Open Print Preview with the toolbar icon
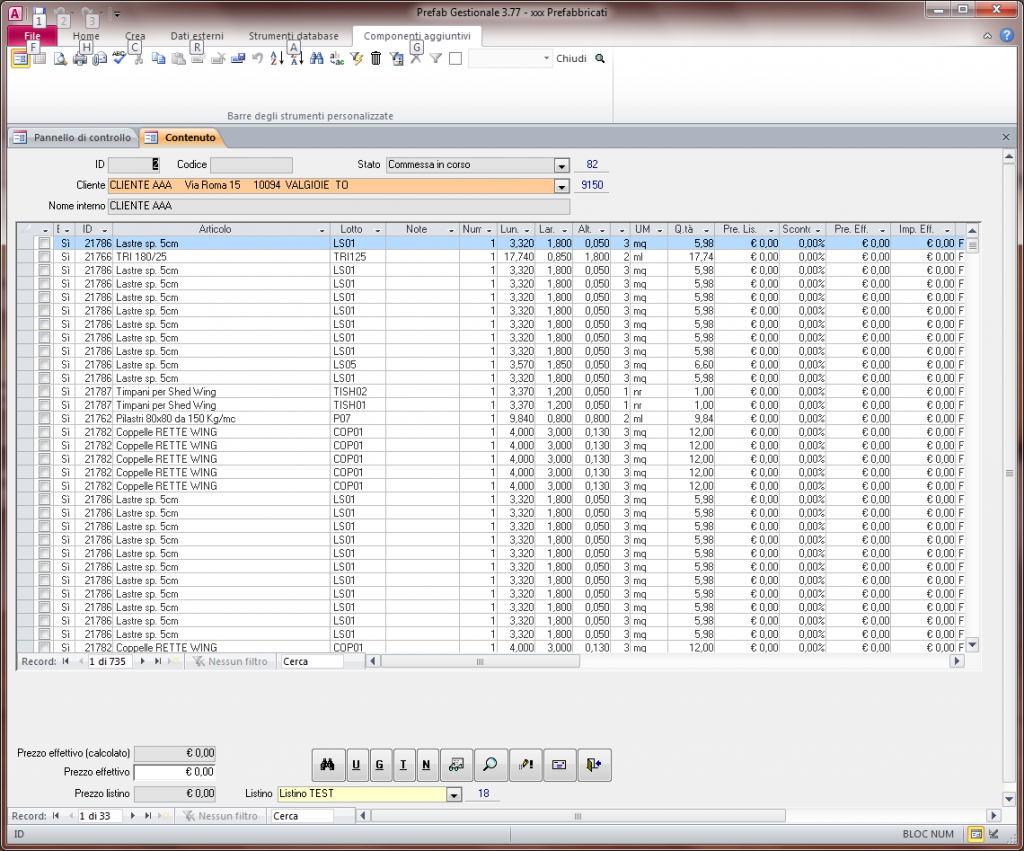 60,59
